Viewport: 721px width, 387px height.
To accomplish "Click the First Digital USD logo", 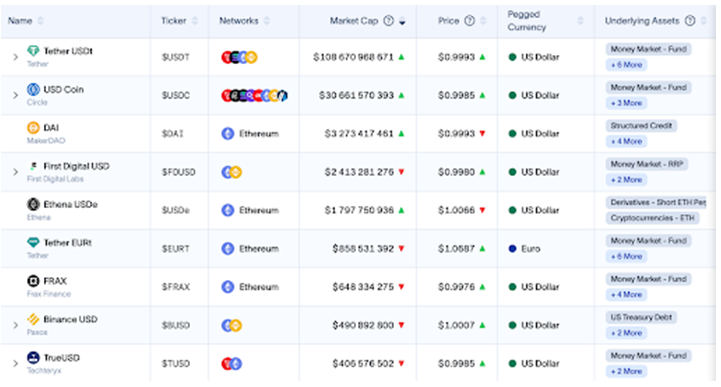I will [x=33, y=166].
